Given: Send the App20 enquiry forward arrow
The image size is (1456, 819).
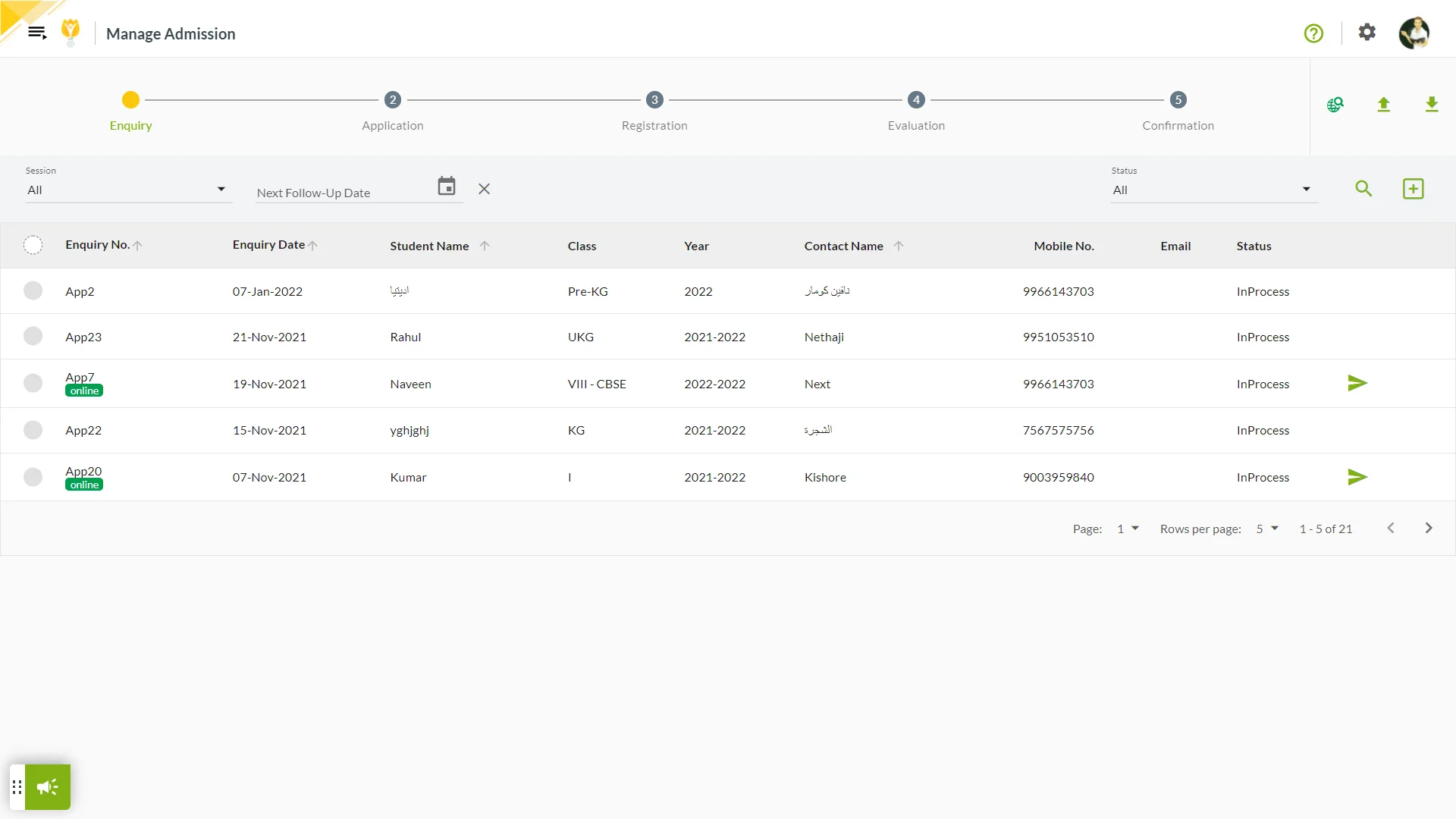Looking at the screenshot, I should [1357, 477].
